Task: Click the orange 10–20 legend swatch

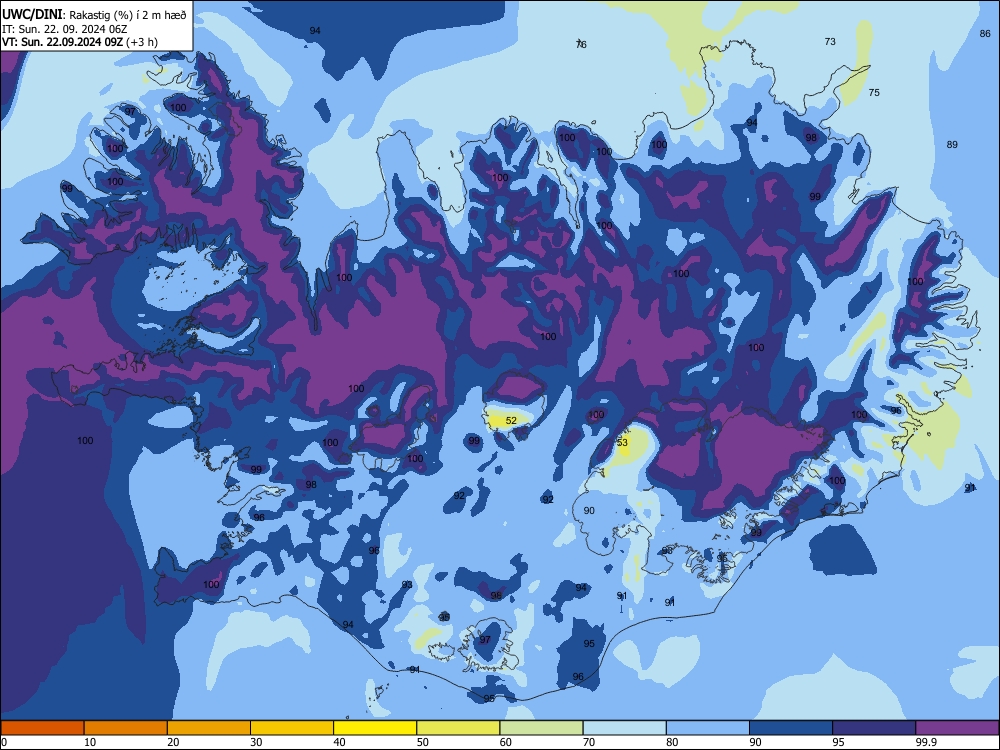Action: (x=126, y=728)
